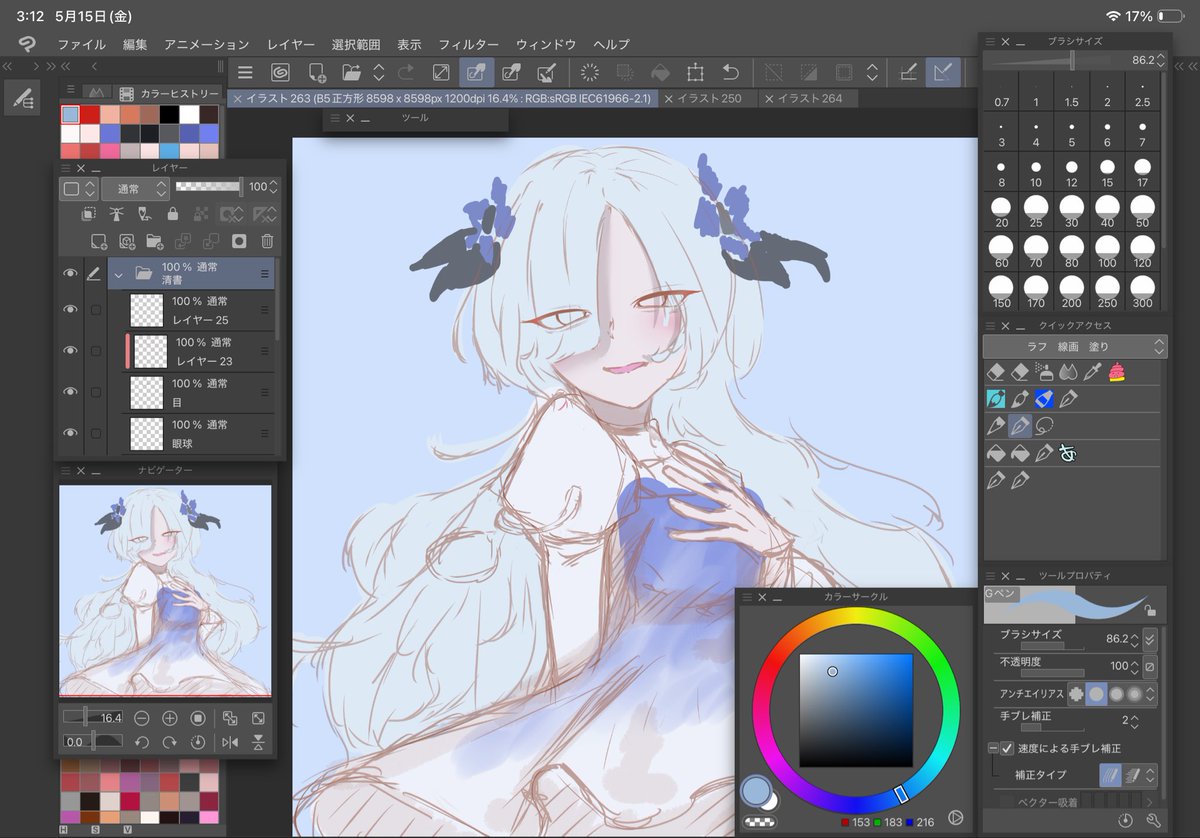The height and width of the screenshot is (838, 1200).
Task: Open the CLIP STUDIO launcher icon in command bar
Action: 281,72
